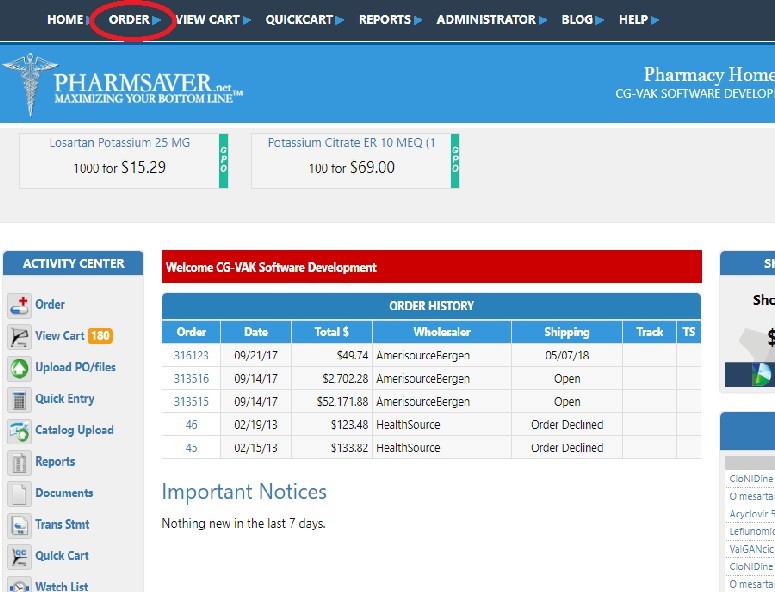Select the 05/07/18 shipping cell

(x=567, y=355)
